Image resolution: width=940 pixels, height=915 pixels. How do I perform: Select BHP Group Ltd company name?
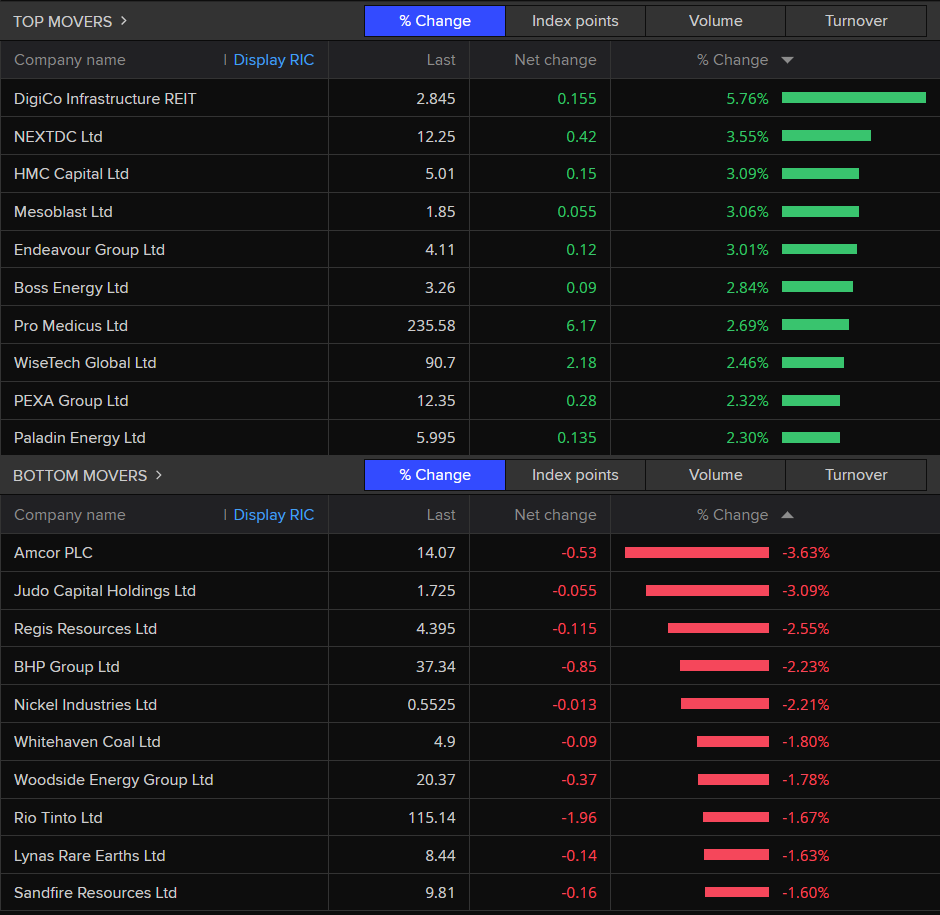pos(67,667)
